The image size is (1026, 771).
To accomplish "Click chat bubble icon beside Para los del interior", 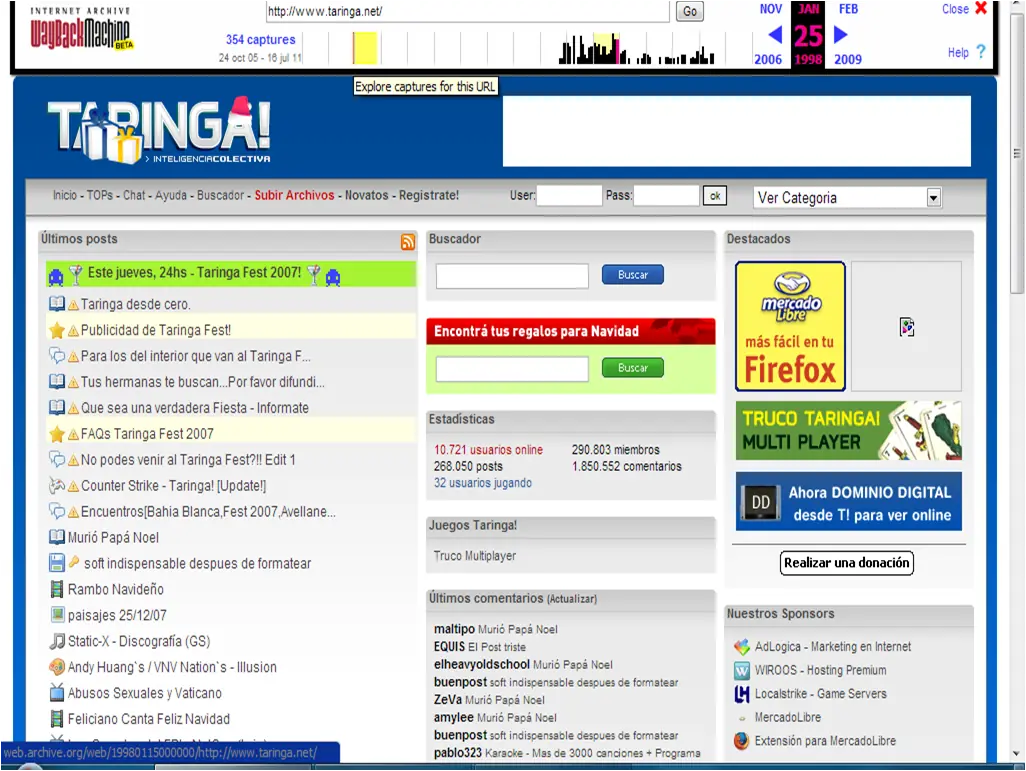I will coord(57,356).
